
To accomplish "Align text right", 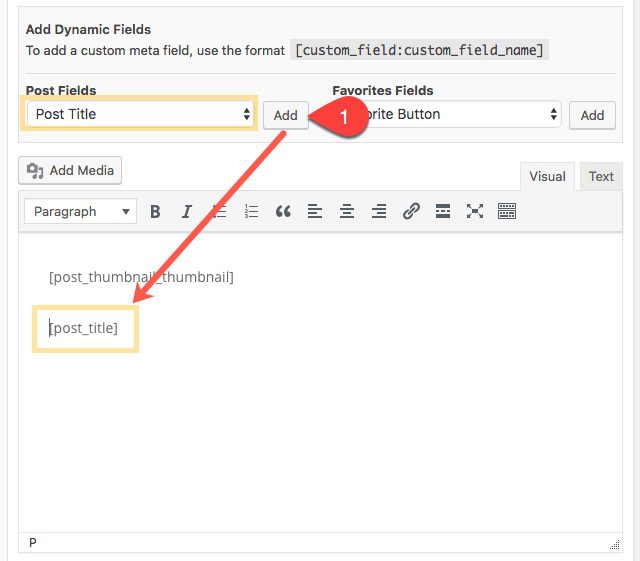I will pyautogui.click(x=379, y=212).
